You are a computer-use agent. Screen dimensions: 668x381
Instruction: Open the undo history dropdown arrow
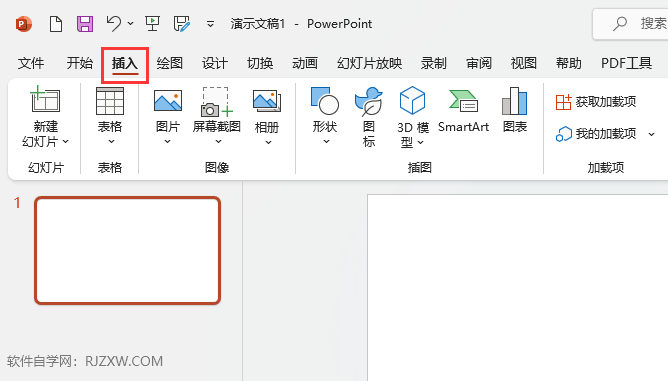click(130, 24)
